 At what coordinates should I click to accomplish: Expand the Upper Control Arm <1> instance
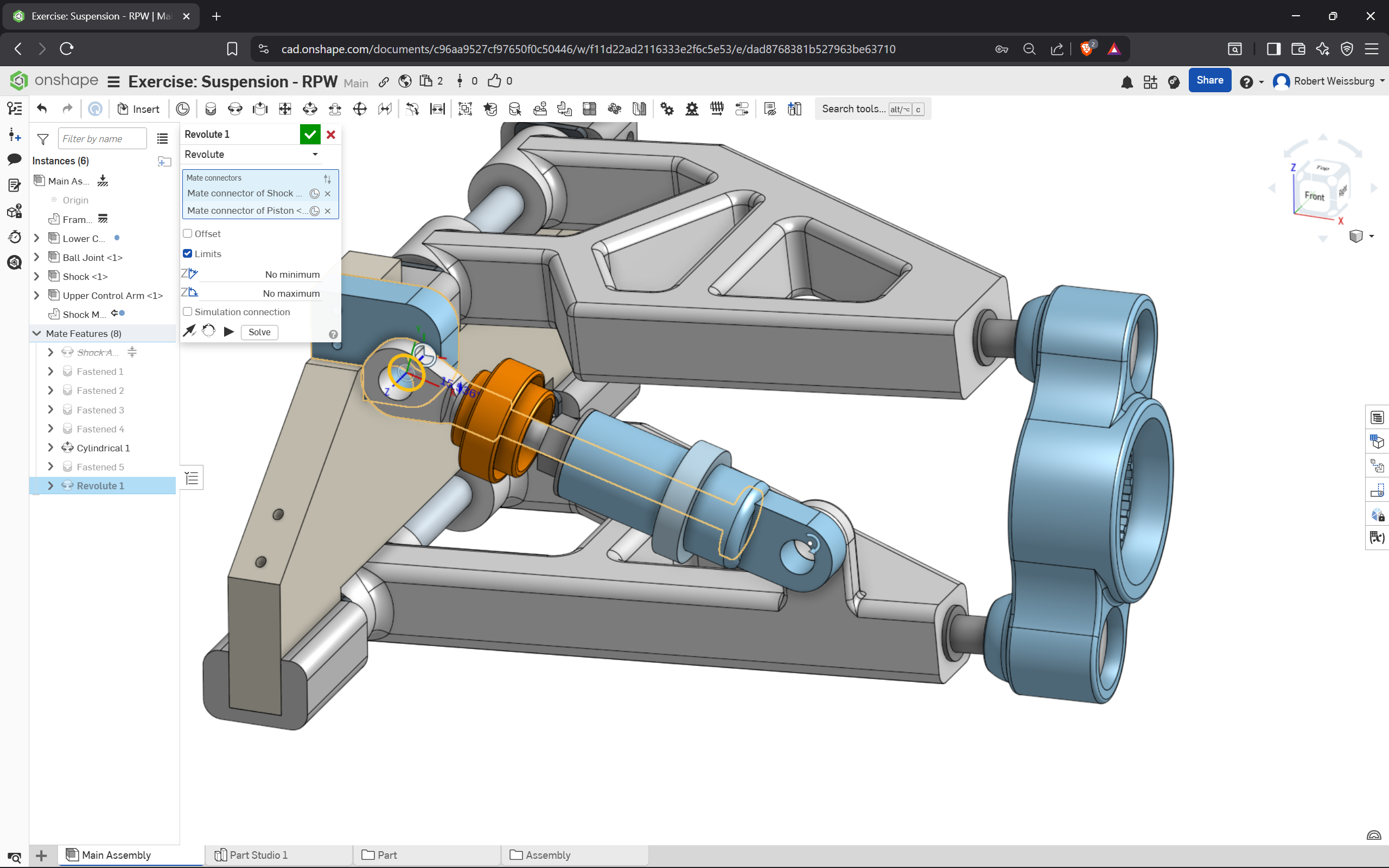(x=37, y=295)
